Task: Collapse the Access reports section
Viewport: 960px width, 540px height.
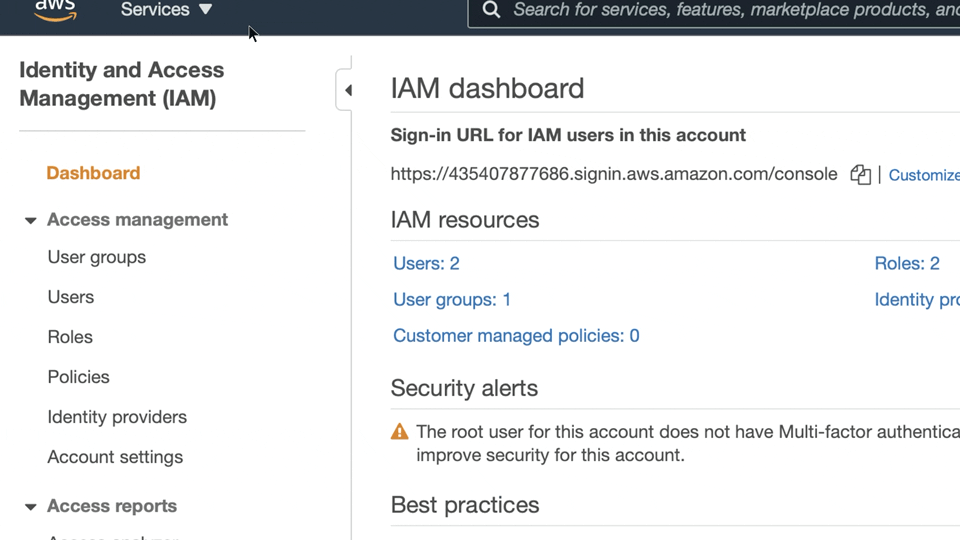Action: [31, 506]
